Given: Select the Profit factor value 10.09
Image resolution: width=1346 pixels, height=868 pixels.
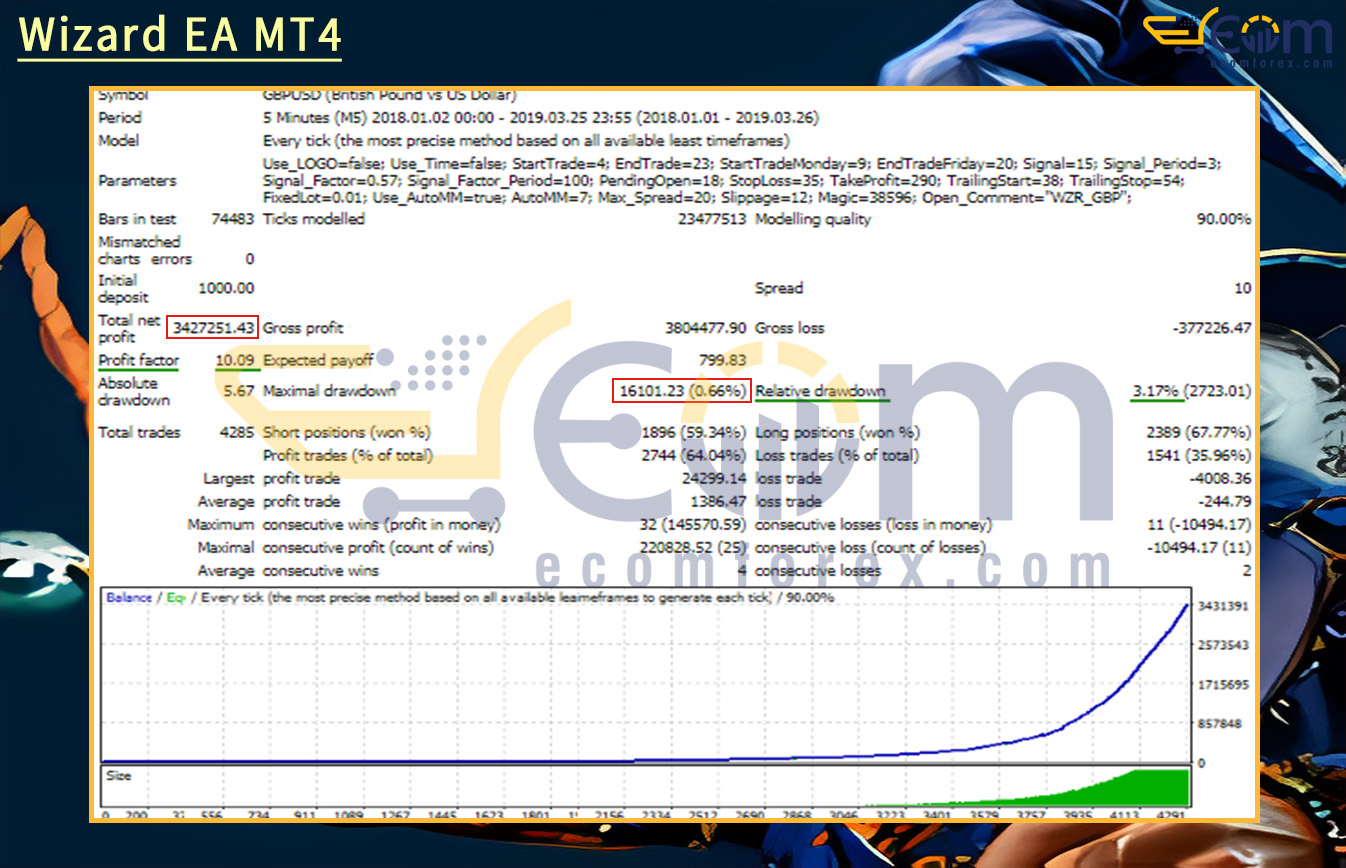Looking at the screenshot, I should pyautogui.click(x=236, y=360).
